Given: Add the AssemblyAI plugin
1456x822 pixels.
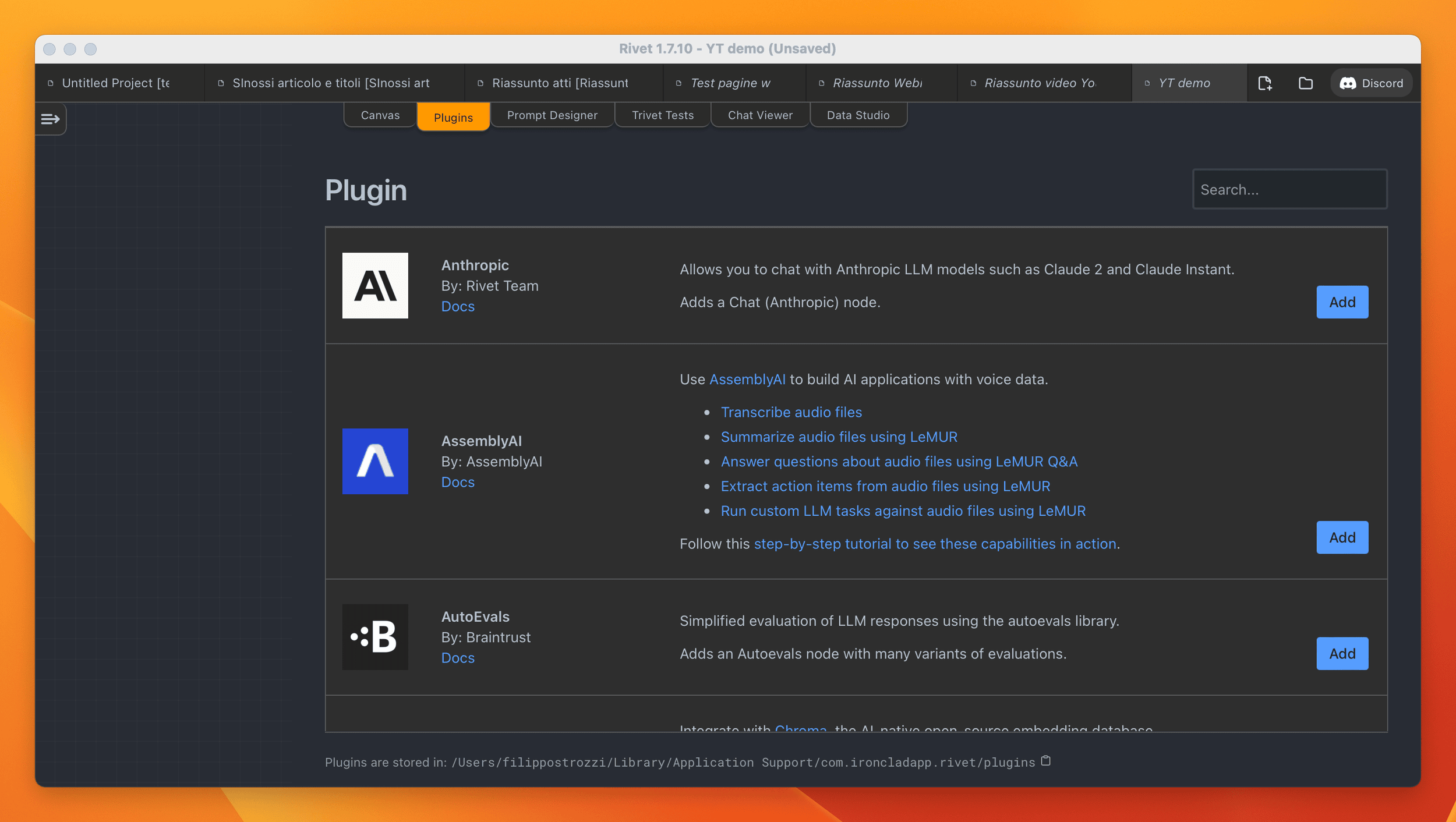Looking at the screenshot, I should click(x=1342, y=537).
